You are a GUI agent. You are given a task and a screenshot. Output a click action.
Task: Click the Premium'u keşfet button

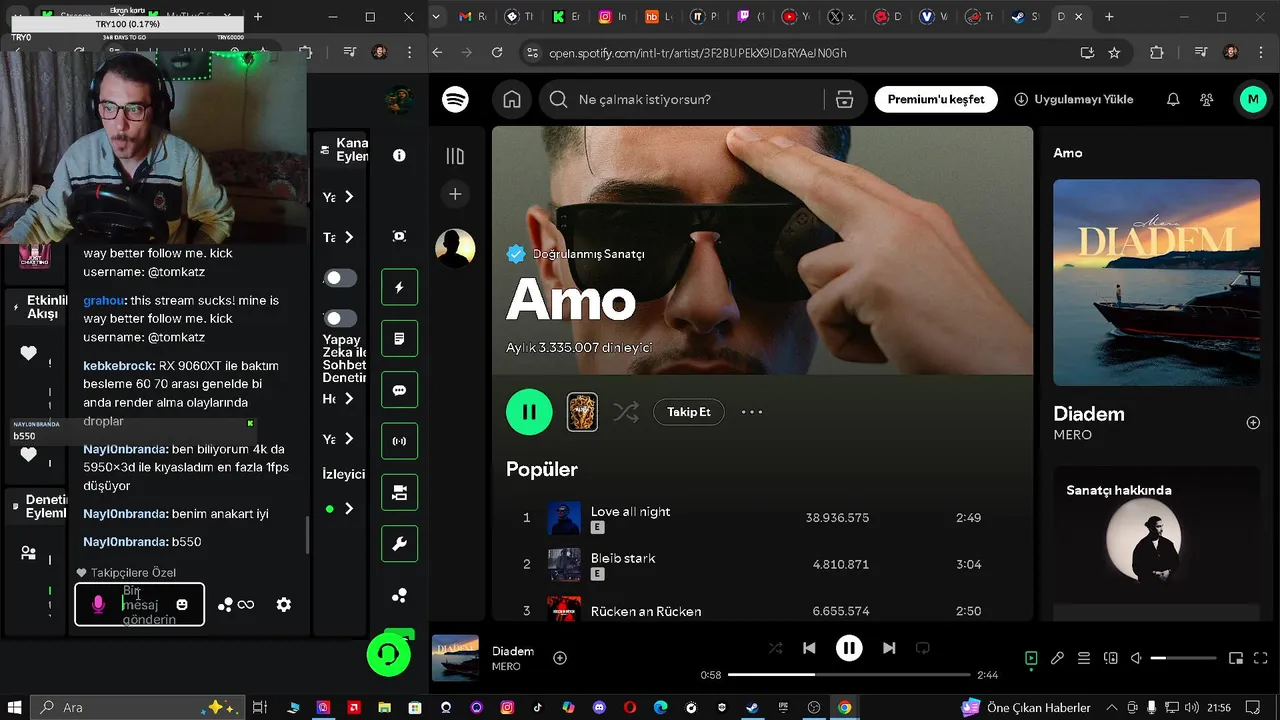[936, 99]
